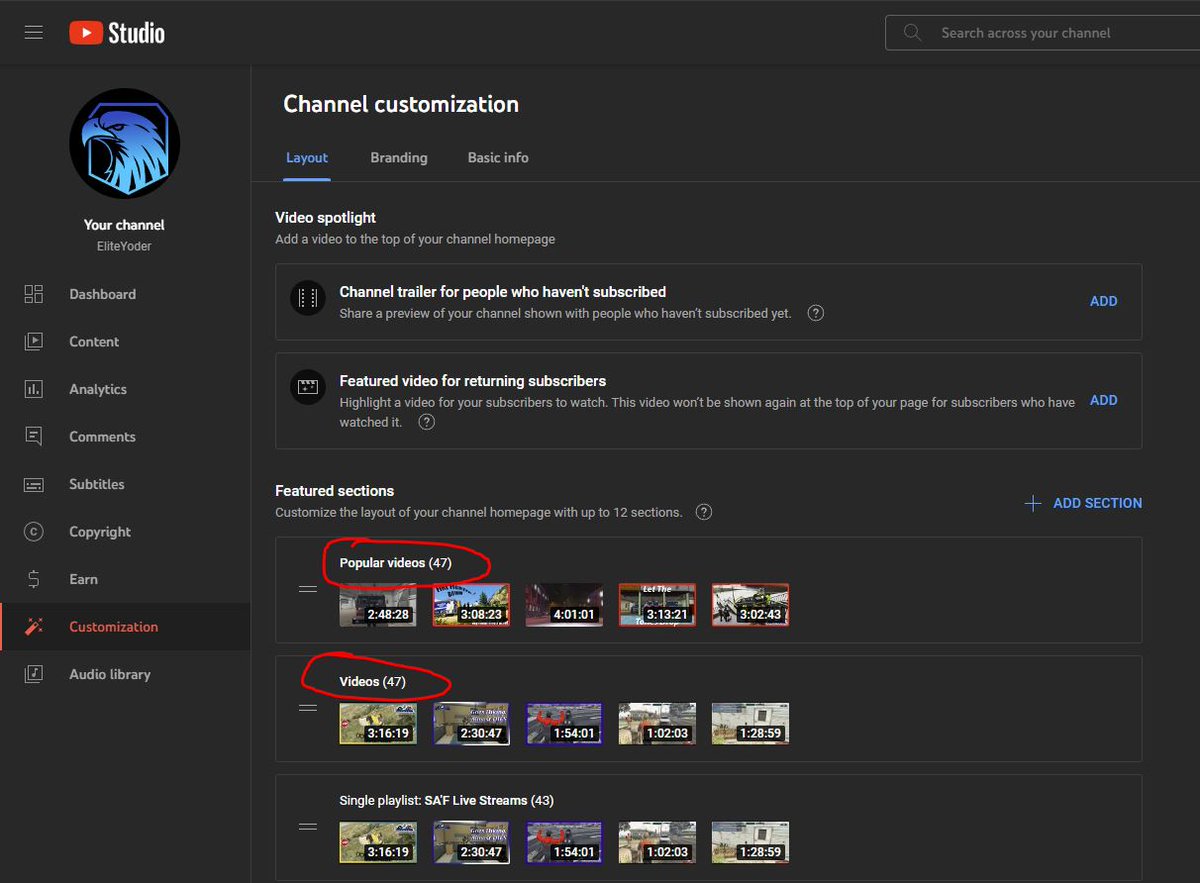Open the EliteYoder channel avatar
This screenshot has height=883, width=1200.
[x=125, y=143]
